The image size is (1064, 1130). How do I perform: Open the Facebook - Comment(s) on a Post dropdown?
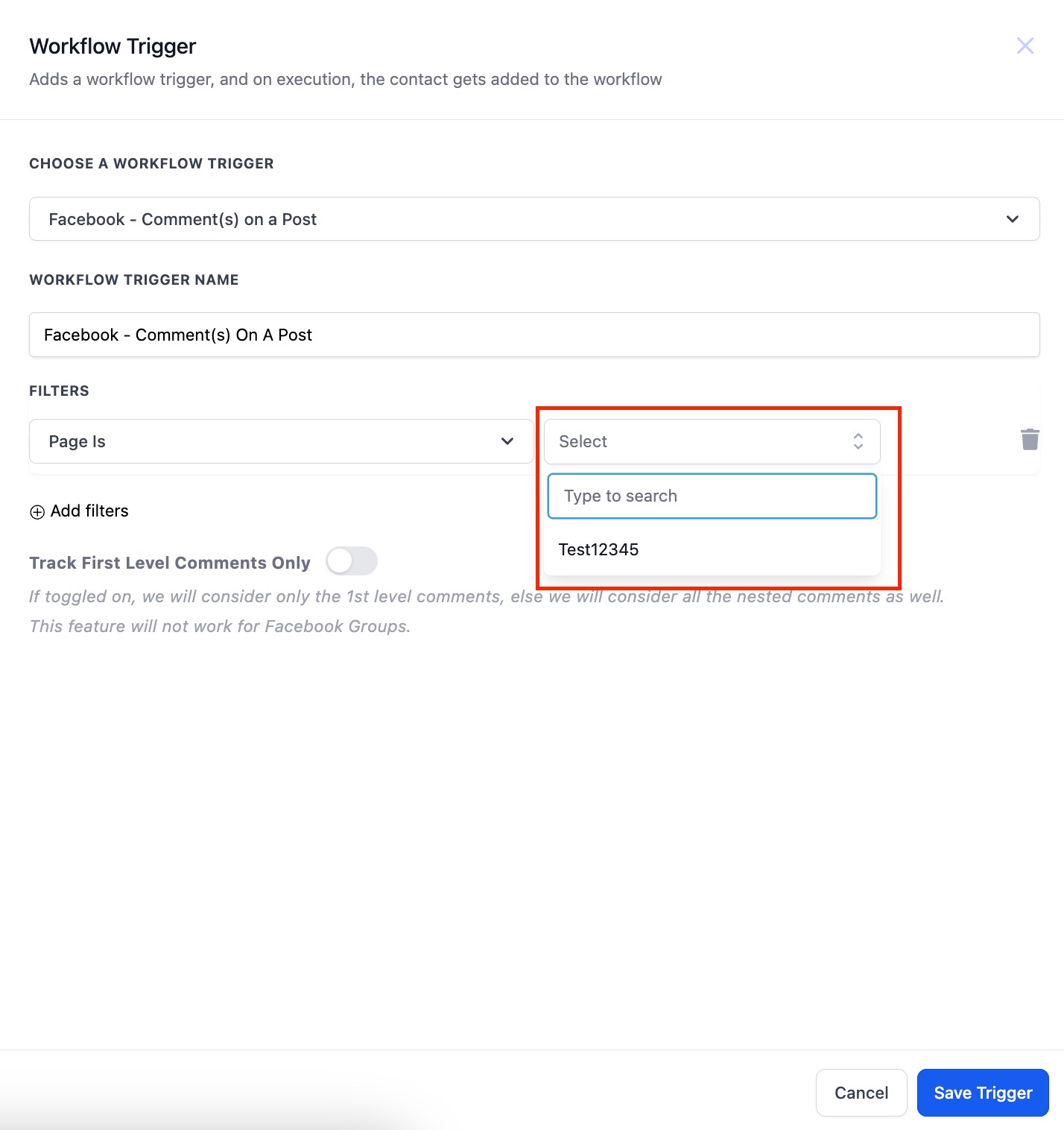pos(534,219)
